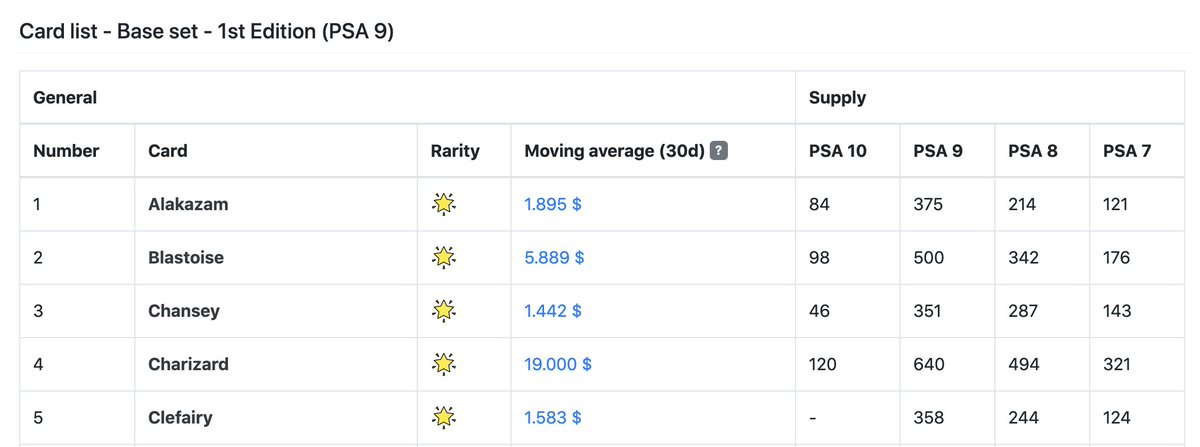This screenshot has width=1200, height=447.
Task: Click Blastoise's PSA 9 supply value 500
Action: click(929, 257)
